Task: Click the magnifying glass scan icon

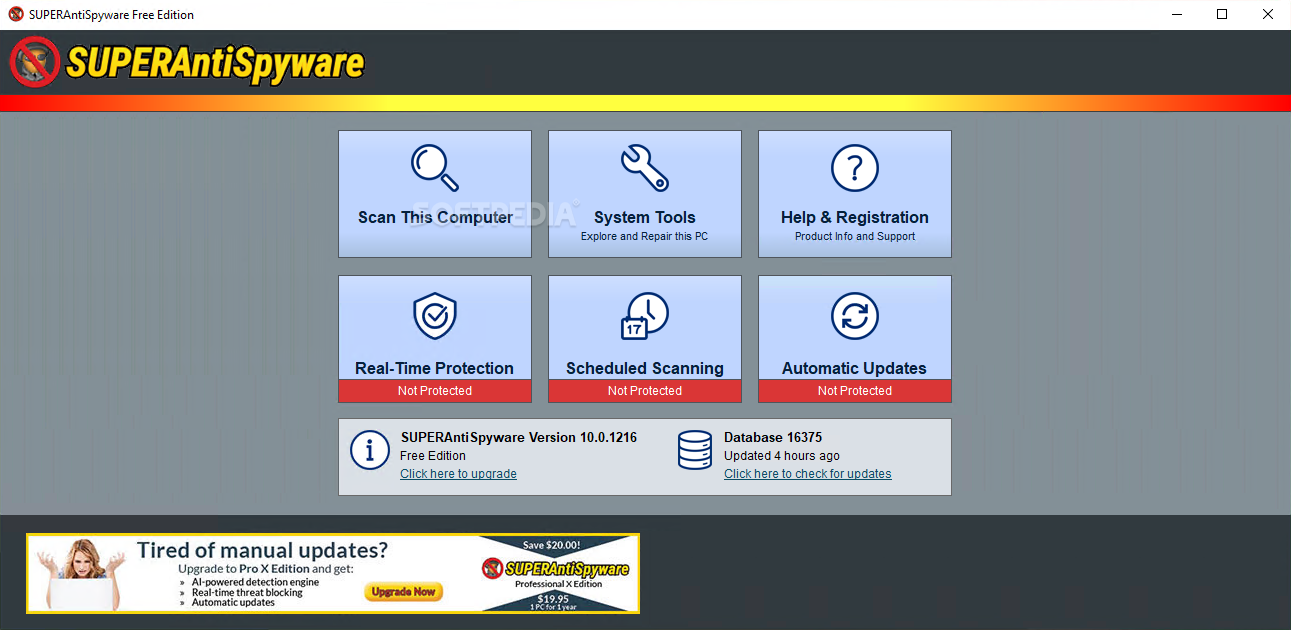Action: click(x=435, y=168)
